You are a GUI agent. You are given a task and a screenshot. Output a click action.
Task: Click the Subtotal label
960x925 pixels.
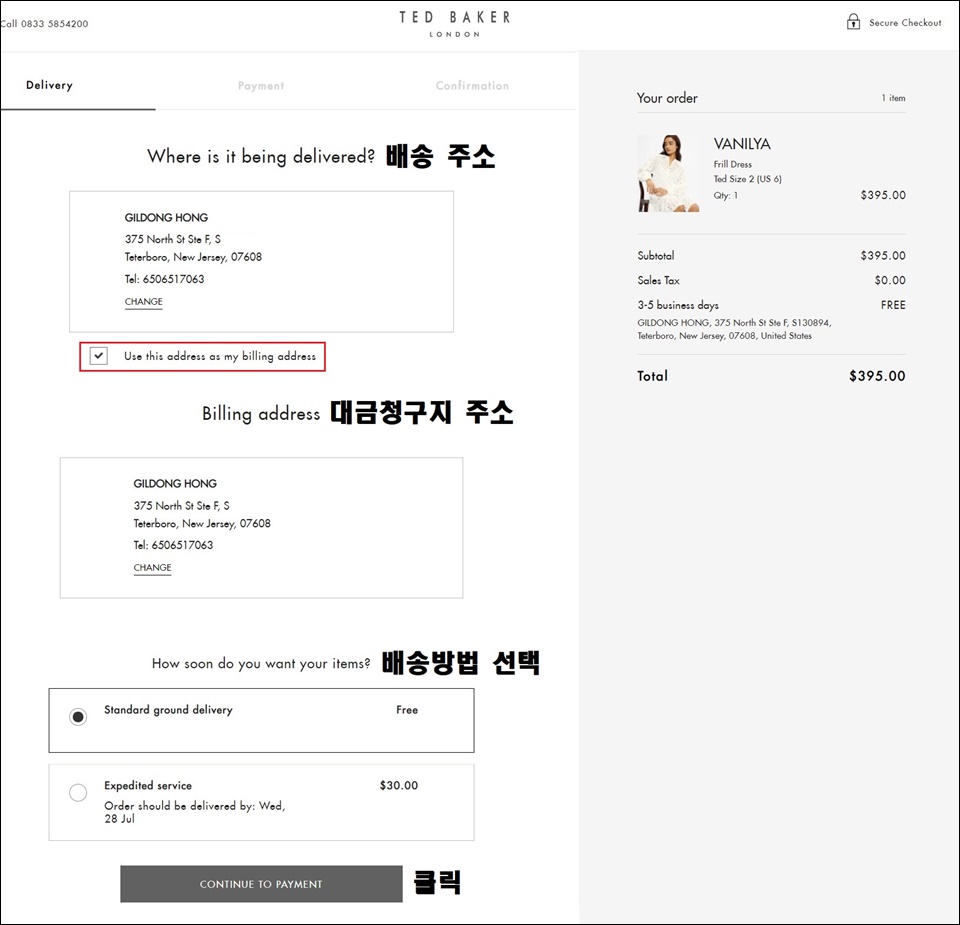(x=656, y=255)
